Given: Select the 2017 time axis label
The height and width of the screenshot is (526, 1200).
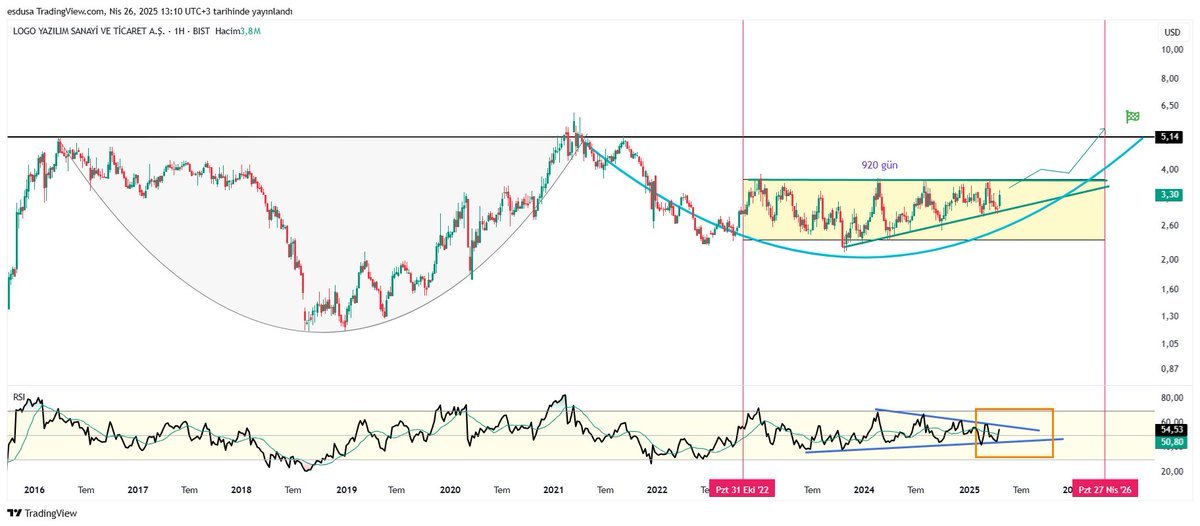Looking at the screenshot, I should click(138, 490).
